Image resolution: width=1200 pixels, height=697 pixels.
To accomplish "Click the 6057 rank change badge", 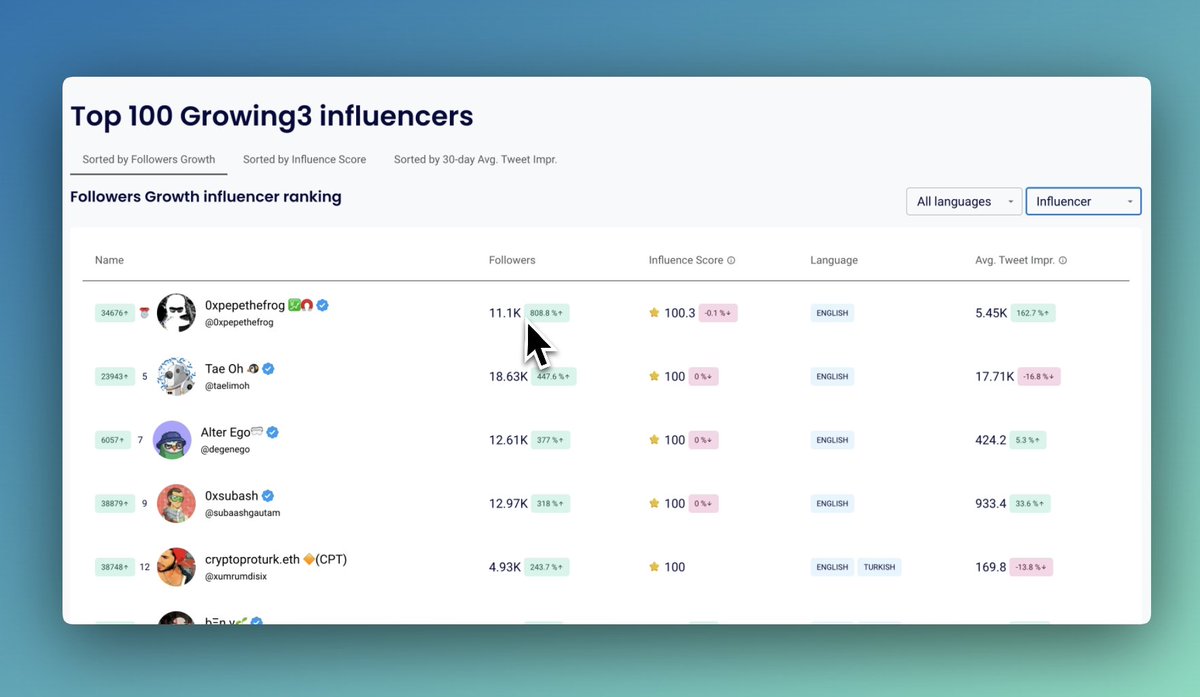I will [113, 440].
